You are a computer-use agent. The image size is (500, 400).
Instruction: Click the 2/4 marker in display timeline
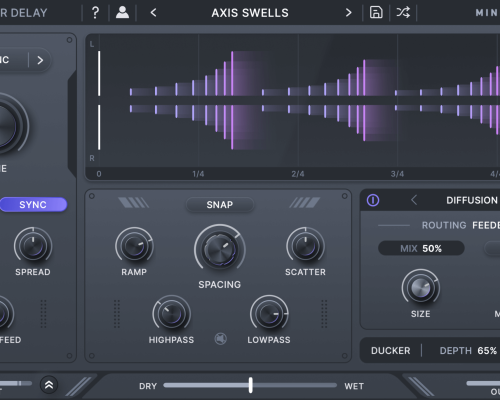point(298,174)
